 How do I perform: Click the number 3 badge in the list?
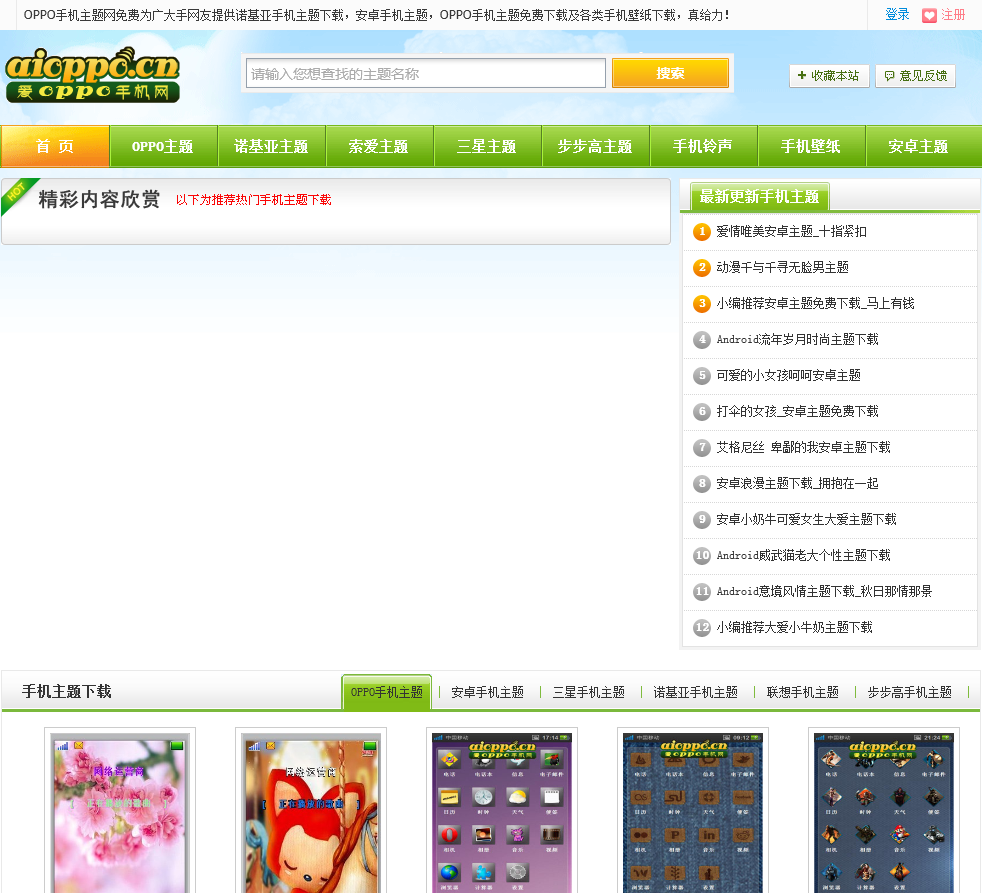coord(702,304)
